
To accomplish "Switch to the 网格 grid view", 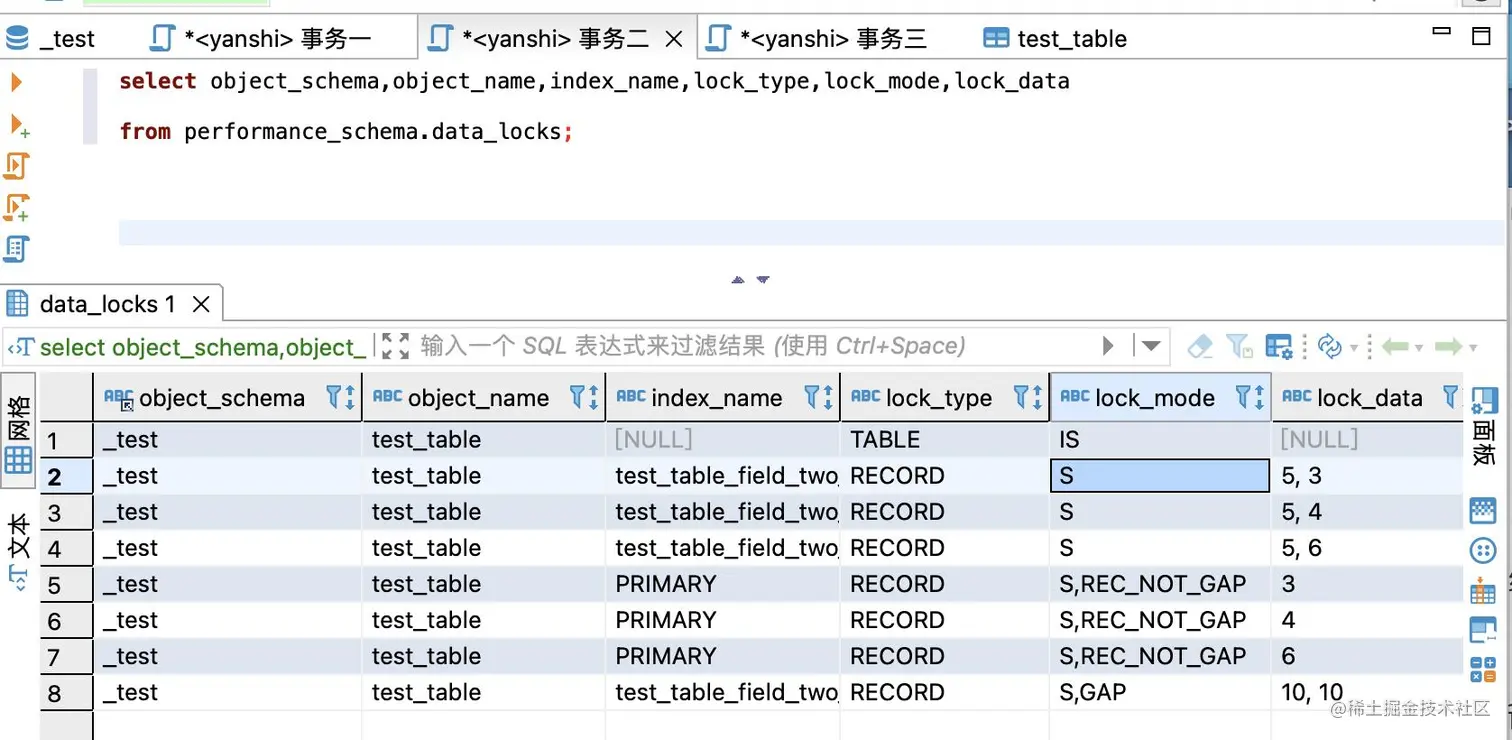I will click(19, 433).
